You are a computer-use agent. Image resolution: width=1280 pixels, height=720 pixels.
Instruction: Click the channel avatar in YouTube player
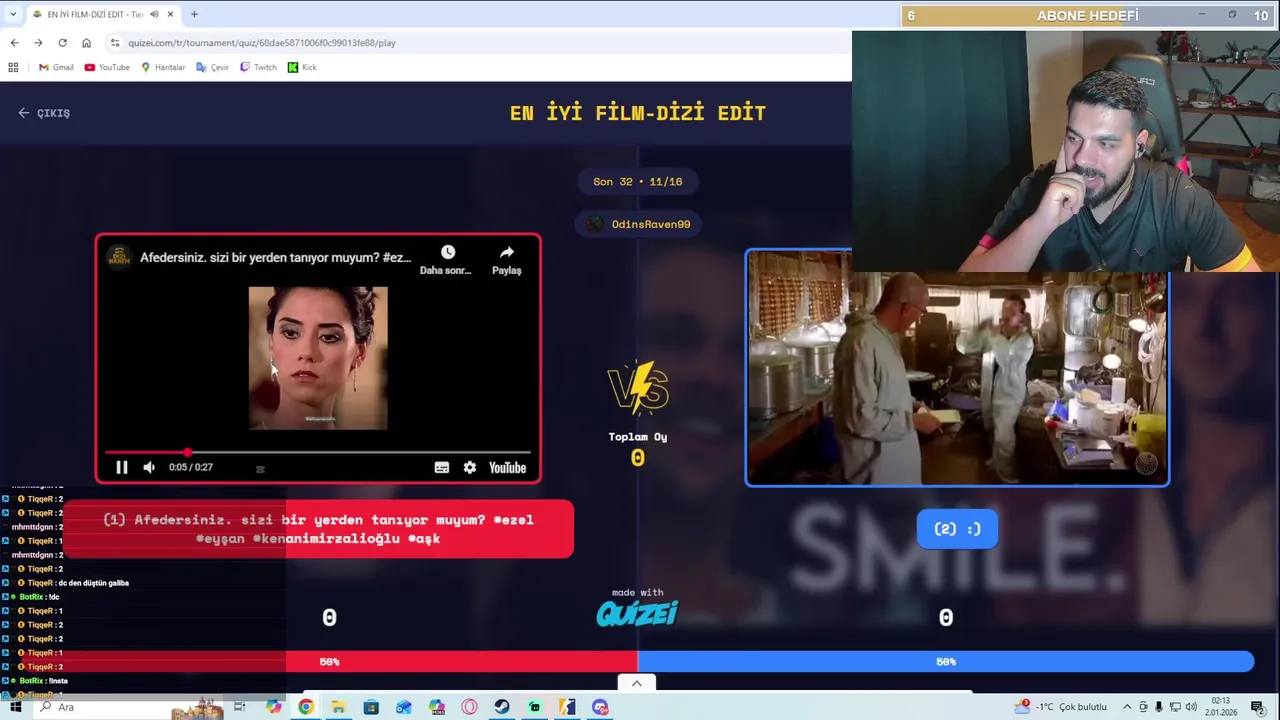click(x=119, y=257)
